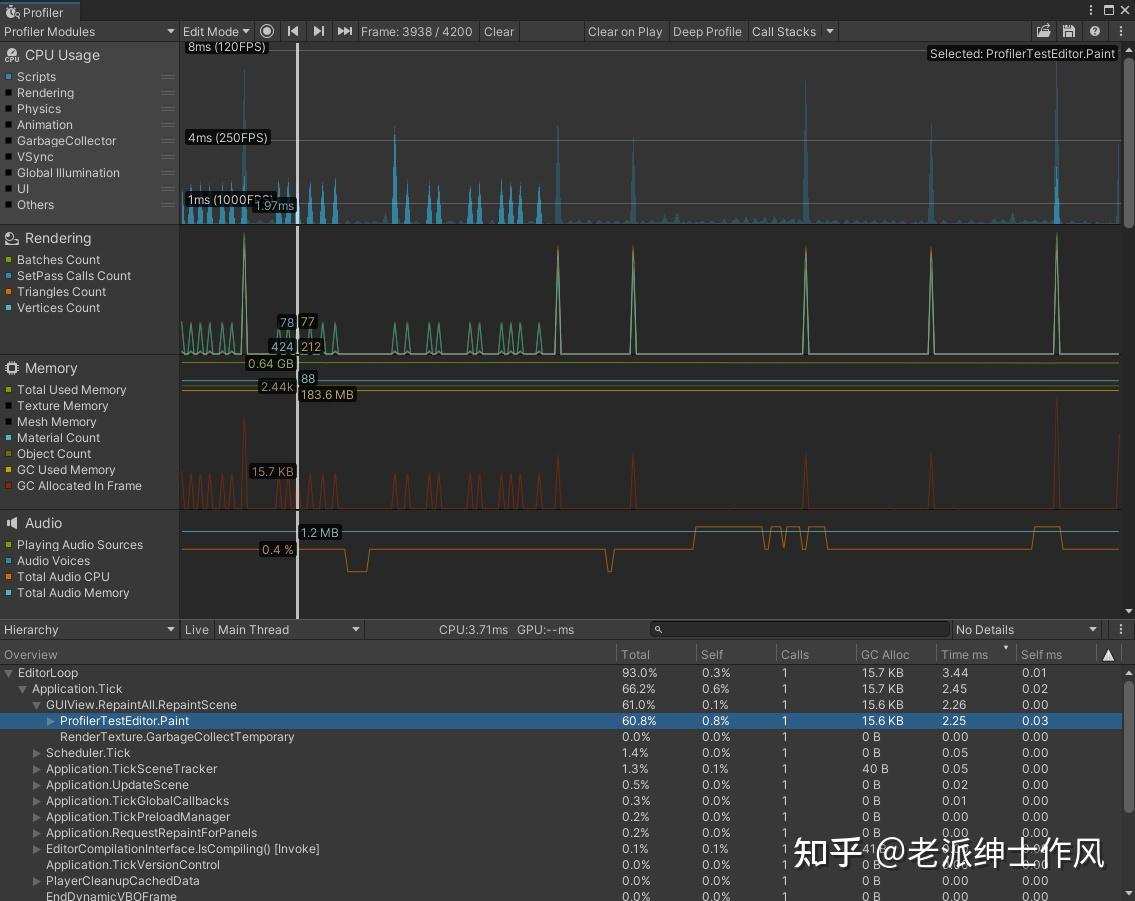This screenshot has height=901, width=1135.
Task: Toggle the Clear on Play button
Action: click(x=624, y=31)
